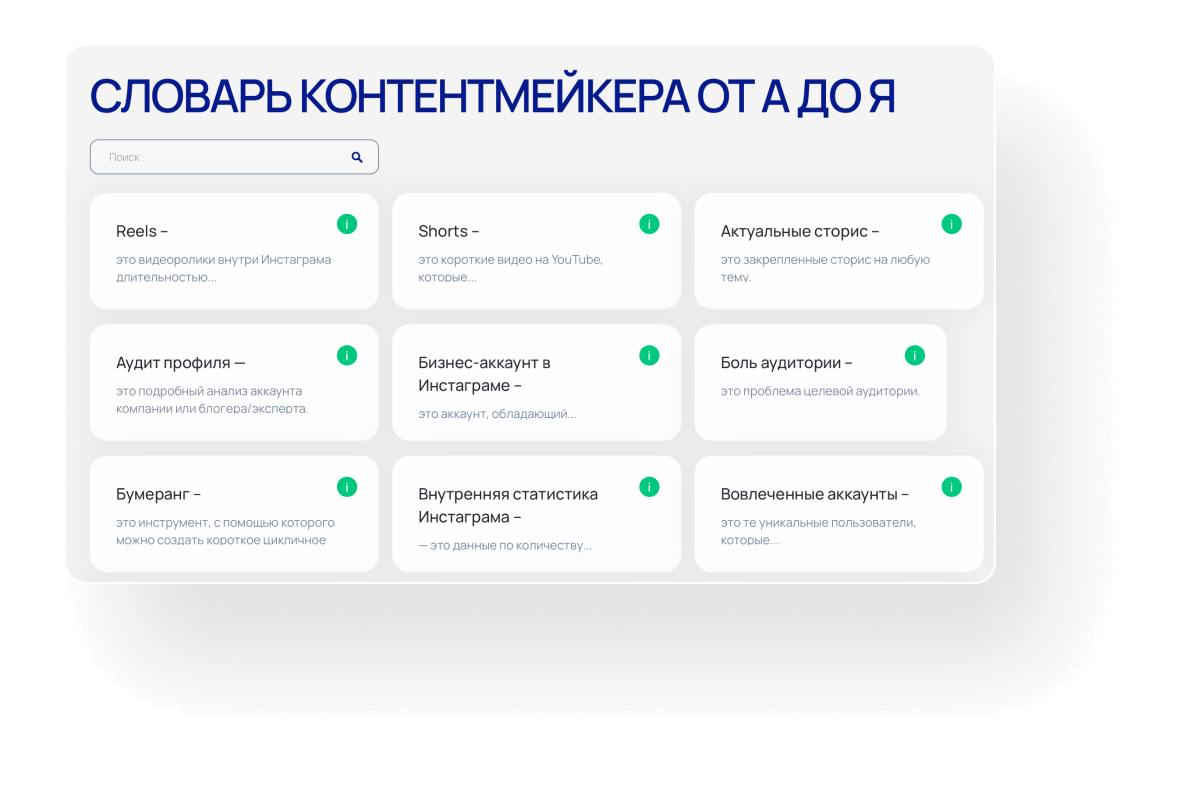1178x786 pixels.
Task: Open info icon on Внутренняя статистика Инстаграма card
Action: (x=649, y=487)
